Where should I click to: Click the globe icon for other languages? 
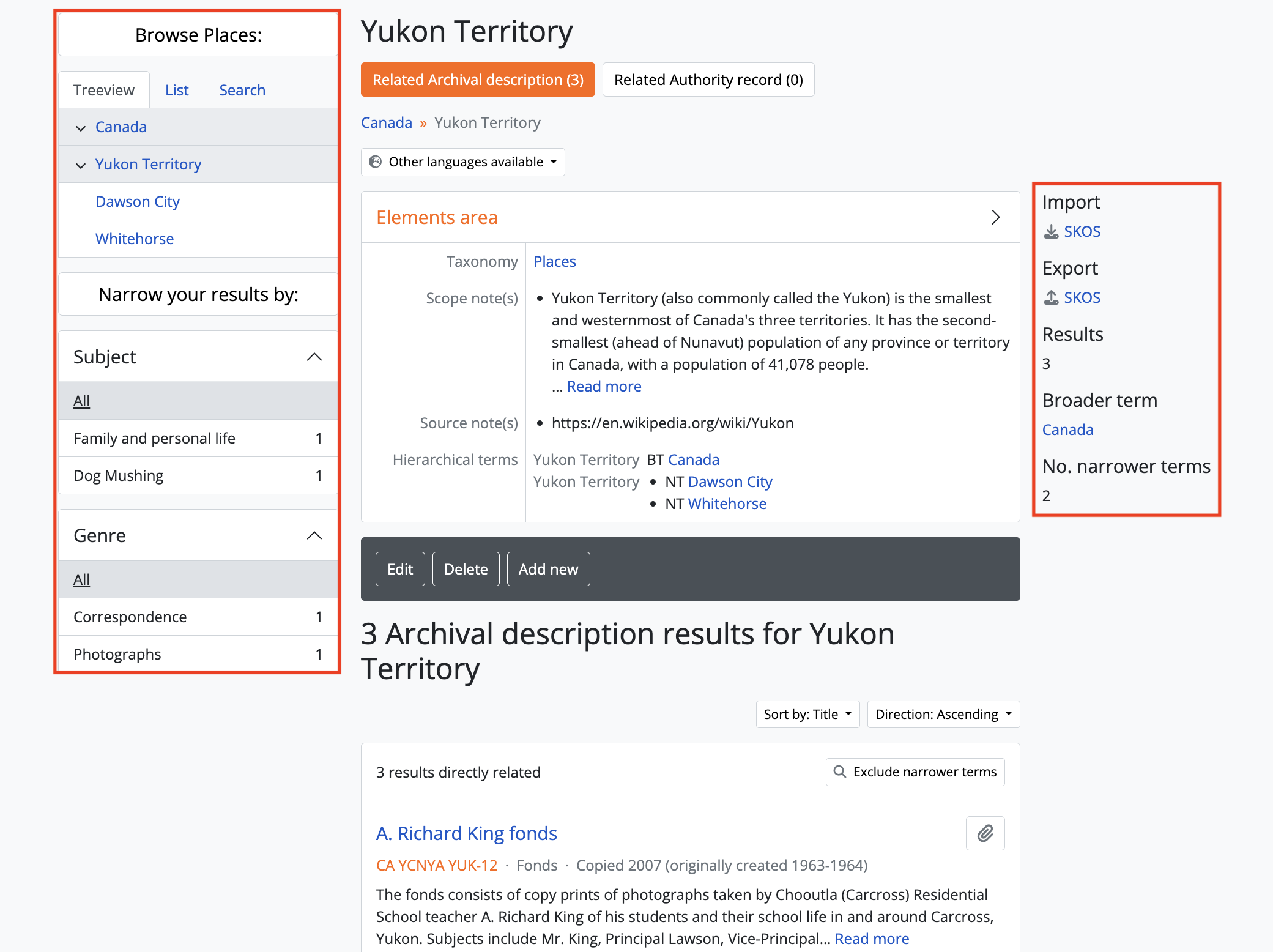click(x=375, y=162)
